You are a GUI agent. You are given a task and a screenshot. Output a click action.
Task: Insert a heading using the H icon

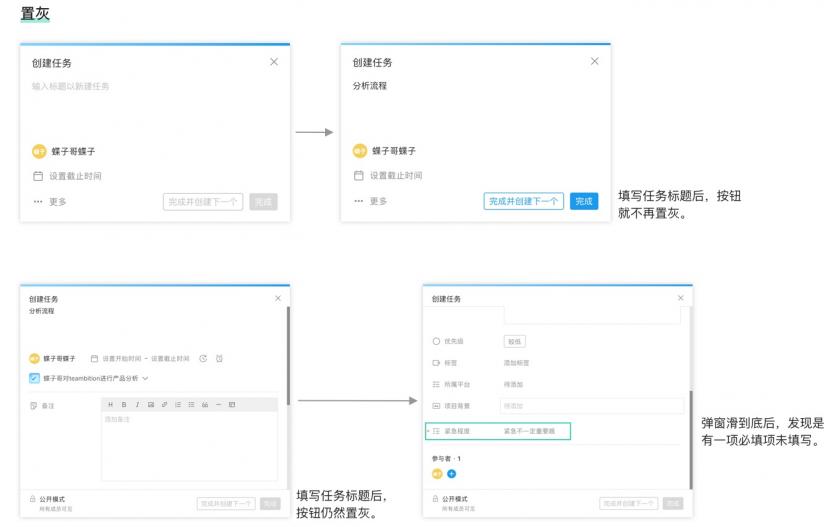pyautogui.click(x=110, y=404)
